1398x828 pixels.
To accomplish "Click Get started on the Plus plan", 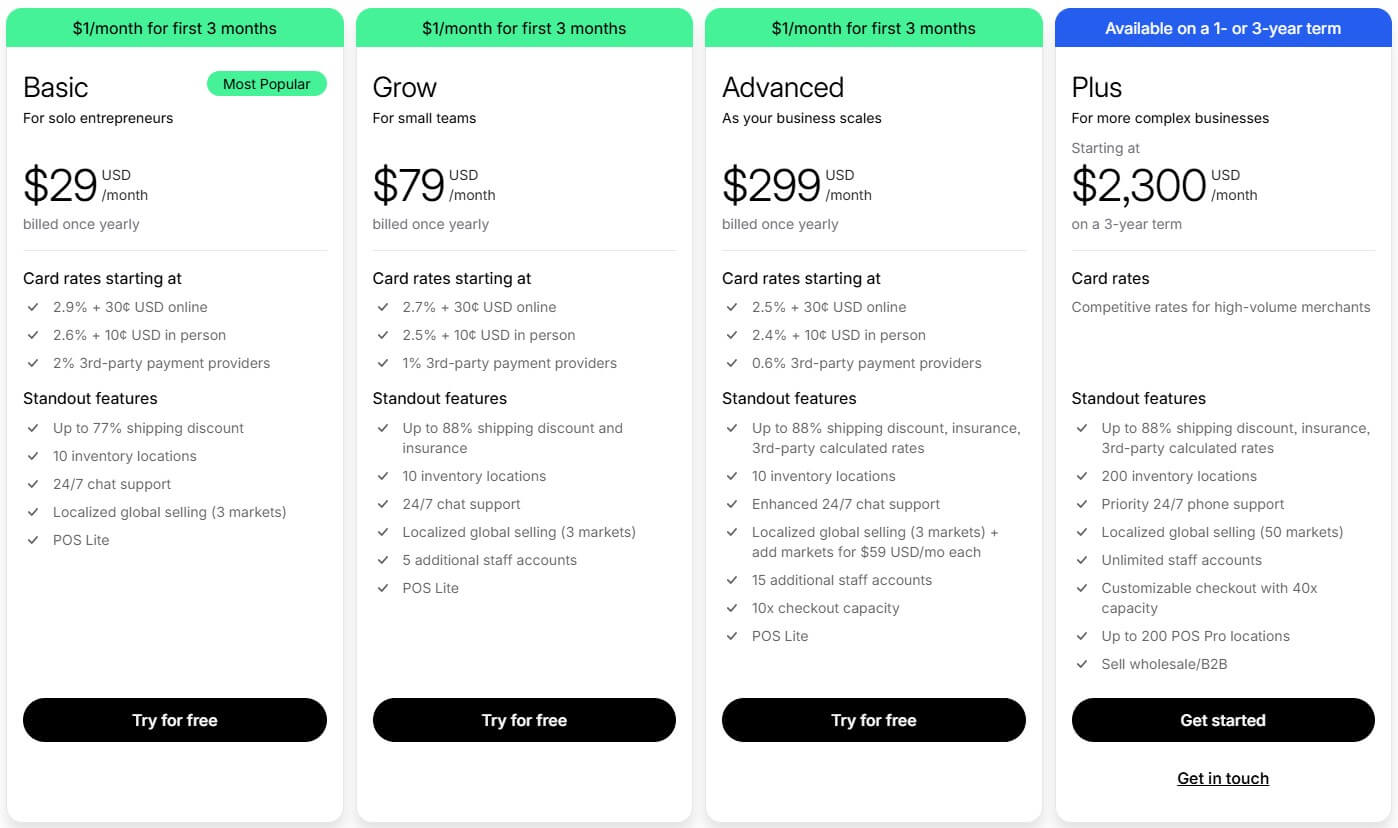I will (1222, 720).
